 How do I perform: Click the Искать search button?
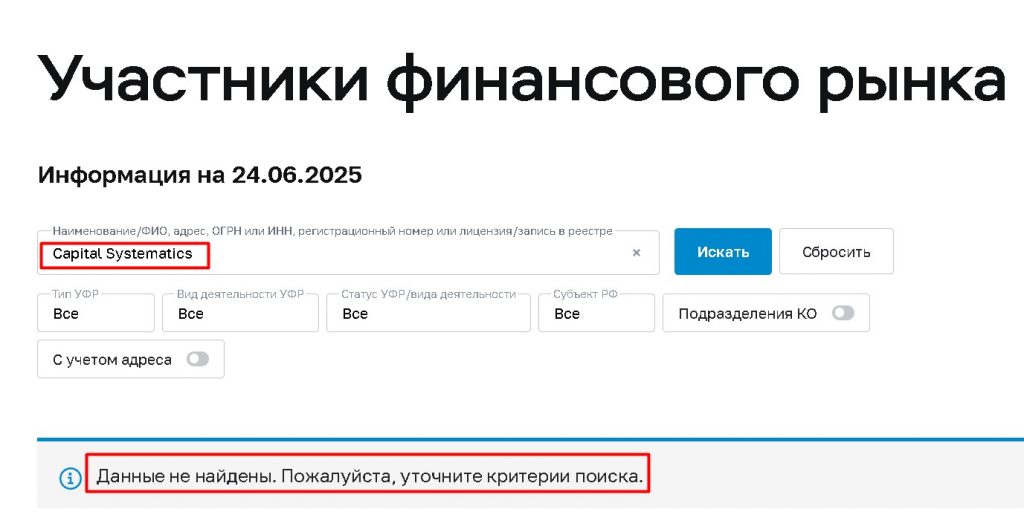tap(723, 251)
